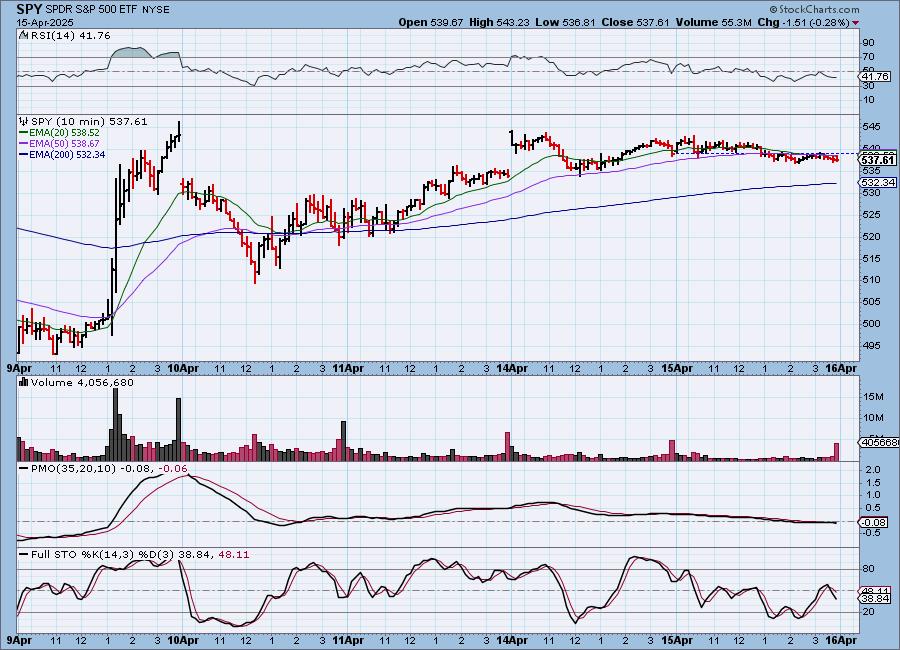This screenshot has height=650, width=900.
Task: Click the RSI(14) line icon
Action: (x=24, y=35)
